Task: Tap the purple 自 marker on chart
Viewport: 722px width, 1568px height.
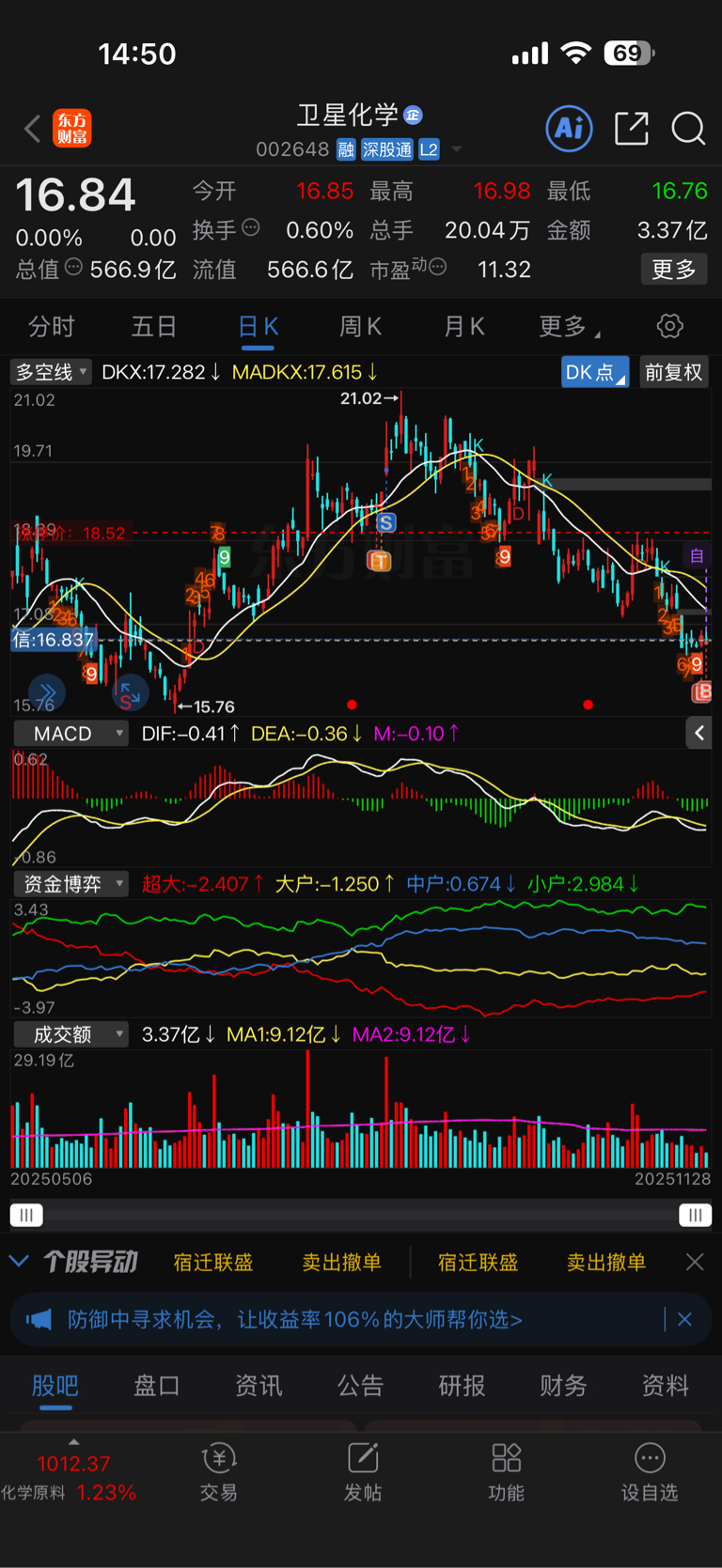Action: point(697,556)
